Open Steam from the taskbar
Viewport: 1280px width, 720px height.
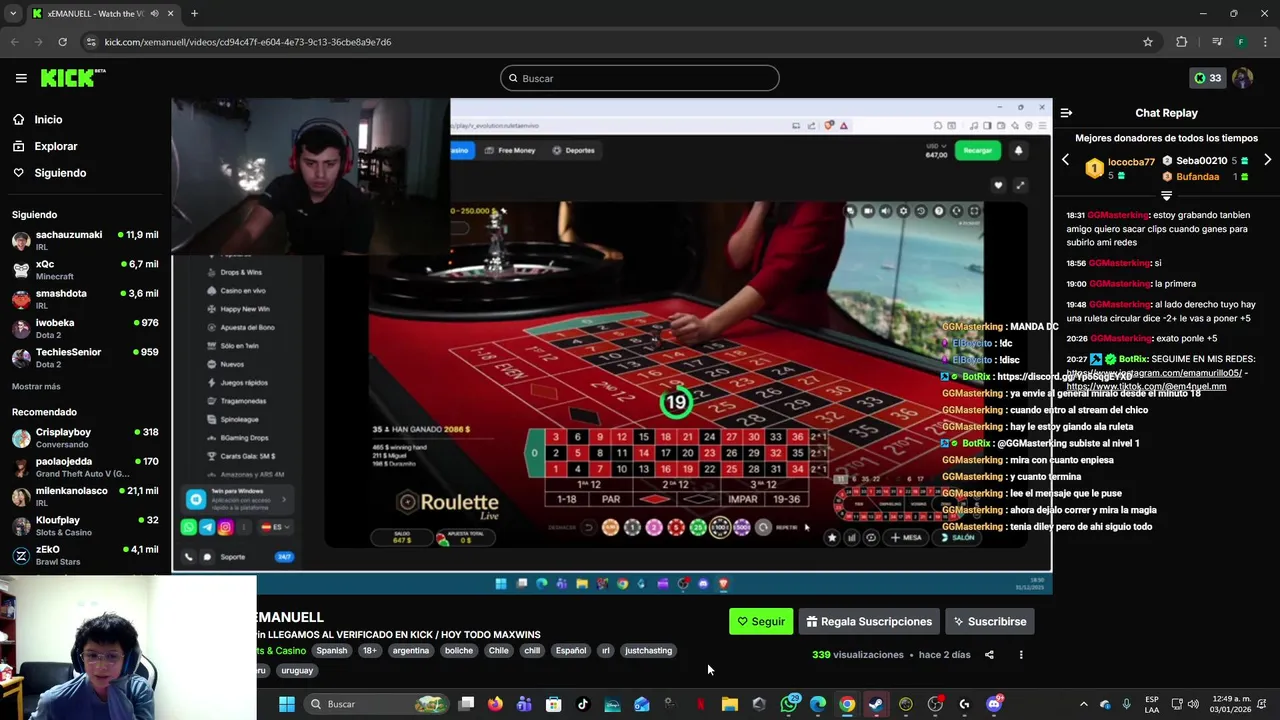[876, 704]
